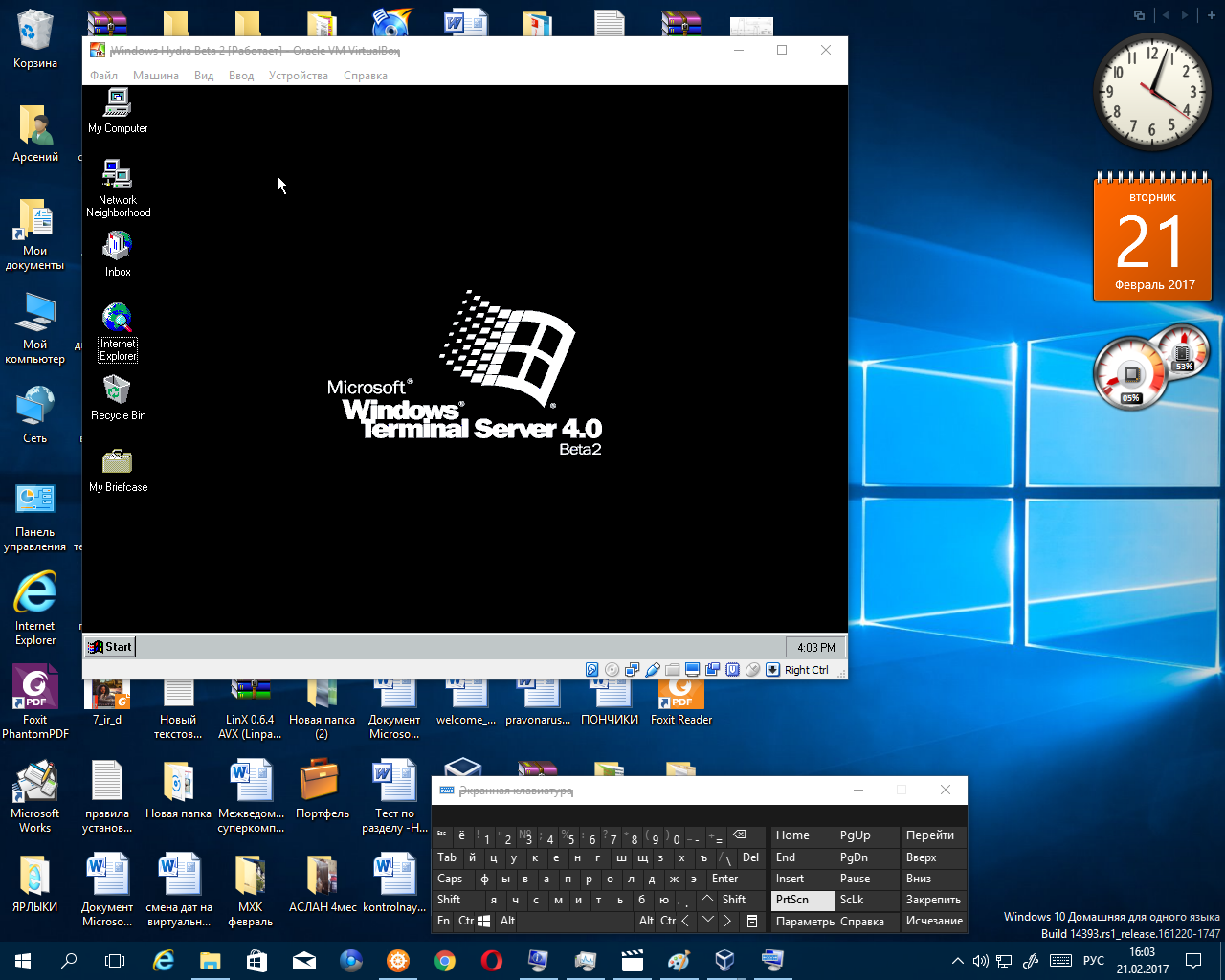Click VirtualBox display status icon
Screen dimensions: 1225x980
[x=693, y=670]
